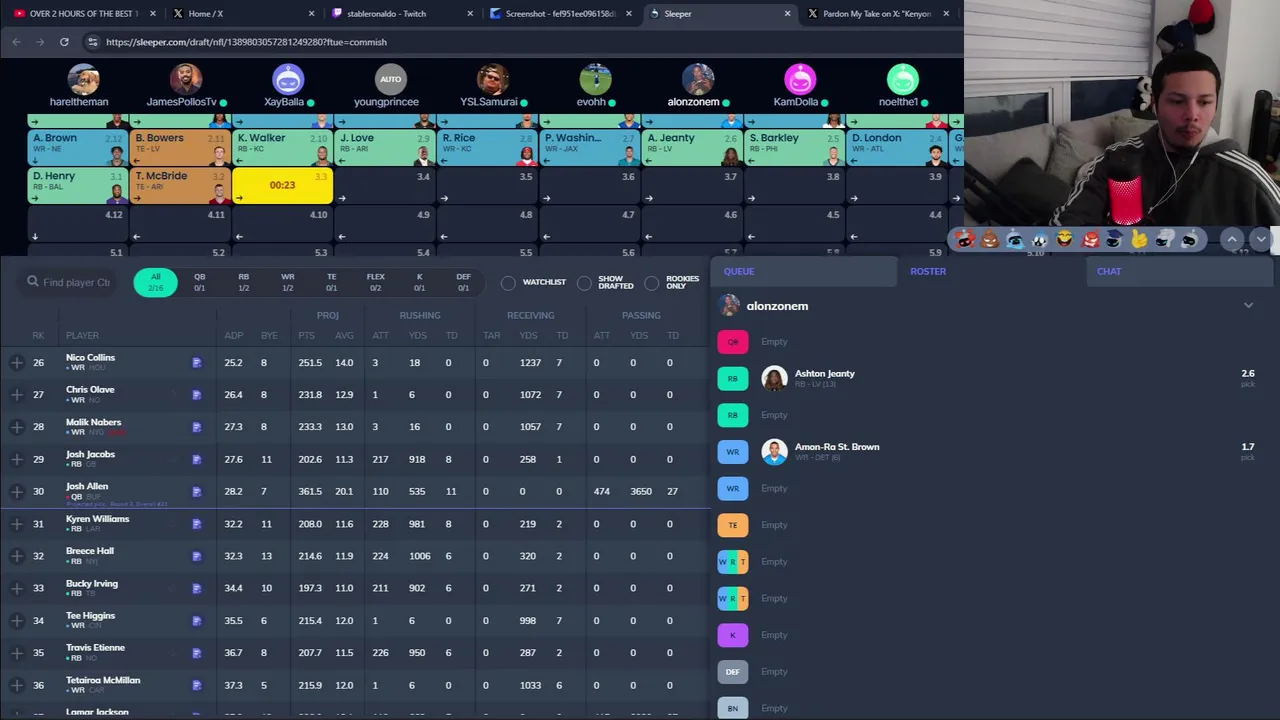Sort players by projected PTS column
The width and height of the screenshot is (1280, 720).
[306, 335]
